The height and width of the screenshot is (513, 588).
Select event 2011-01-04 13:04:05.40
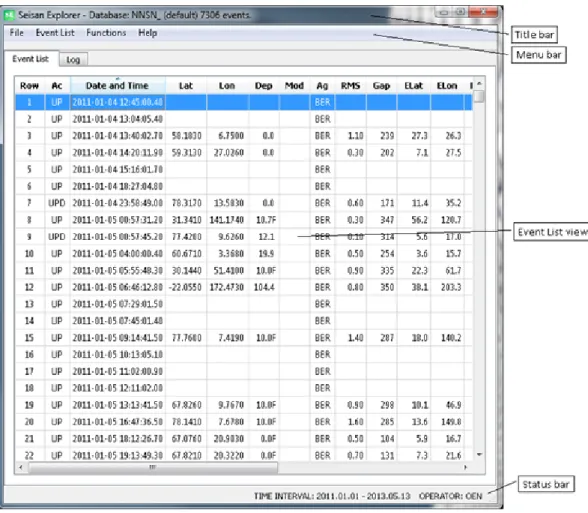point(244,119)
